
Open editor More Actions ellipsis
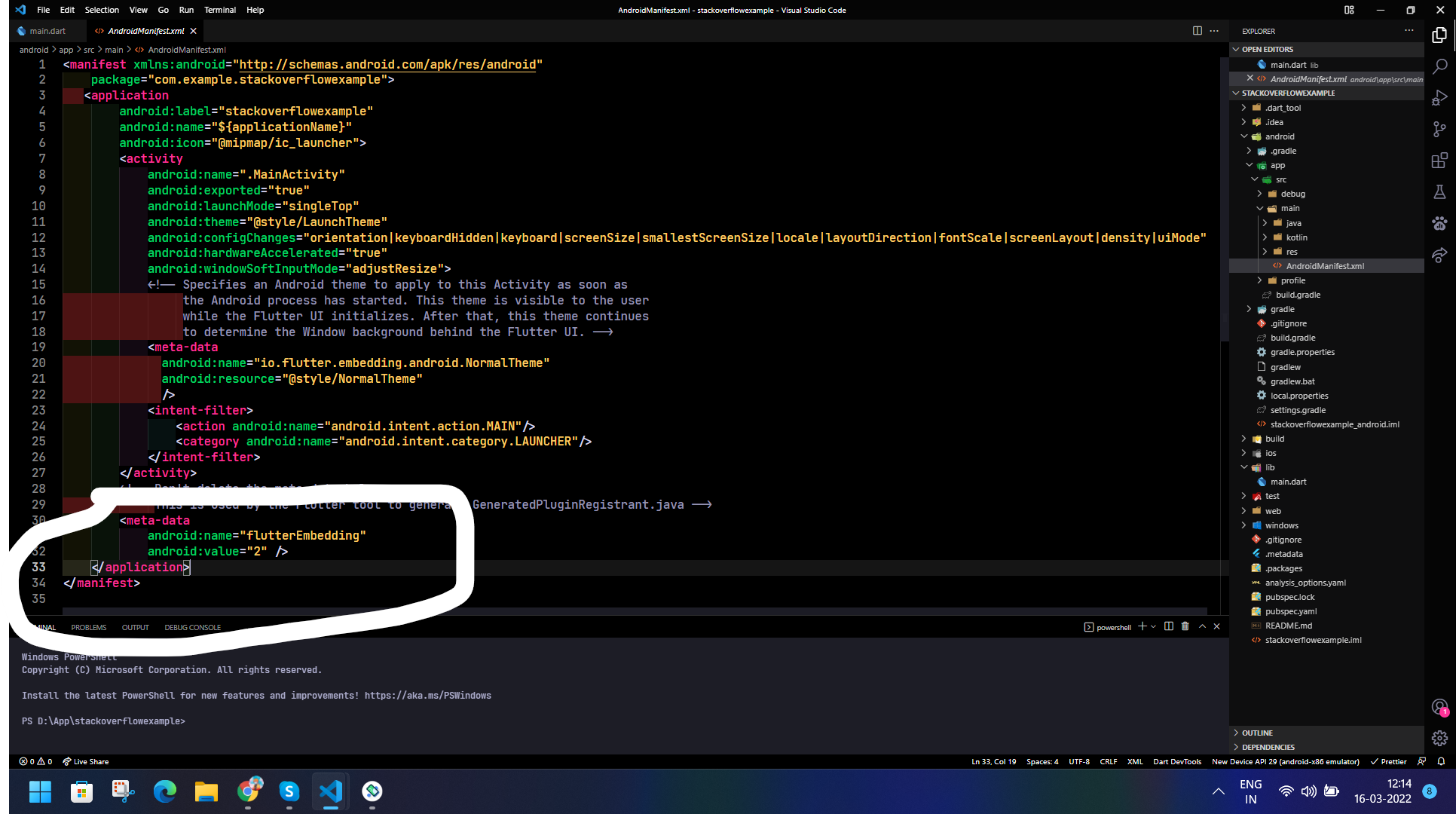coord(1214,31)
